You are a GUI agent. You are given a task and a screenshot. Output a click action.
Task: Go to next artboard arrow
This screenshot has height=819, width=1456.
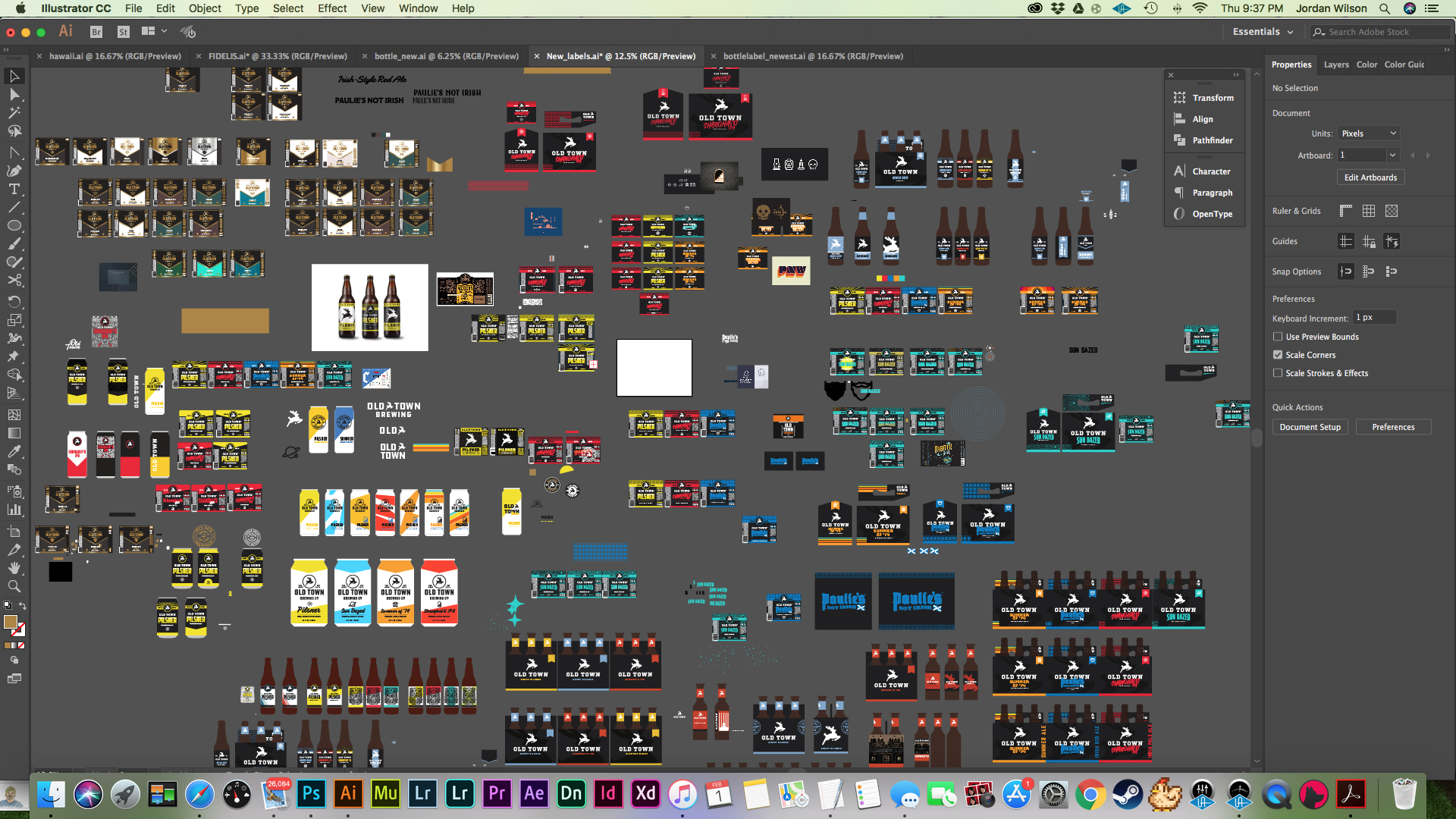(x=1428, y=155)
